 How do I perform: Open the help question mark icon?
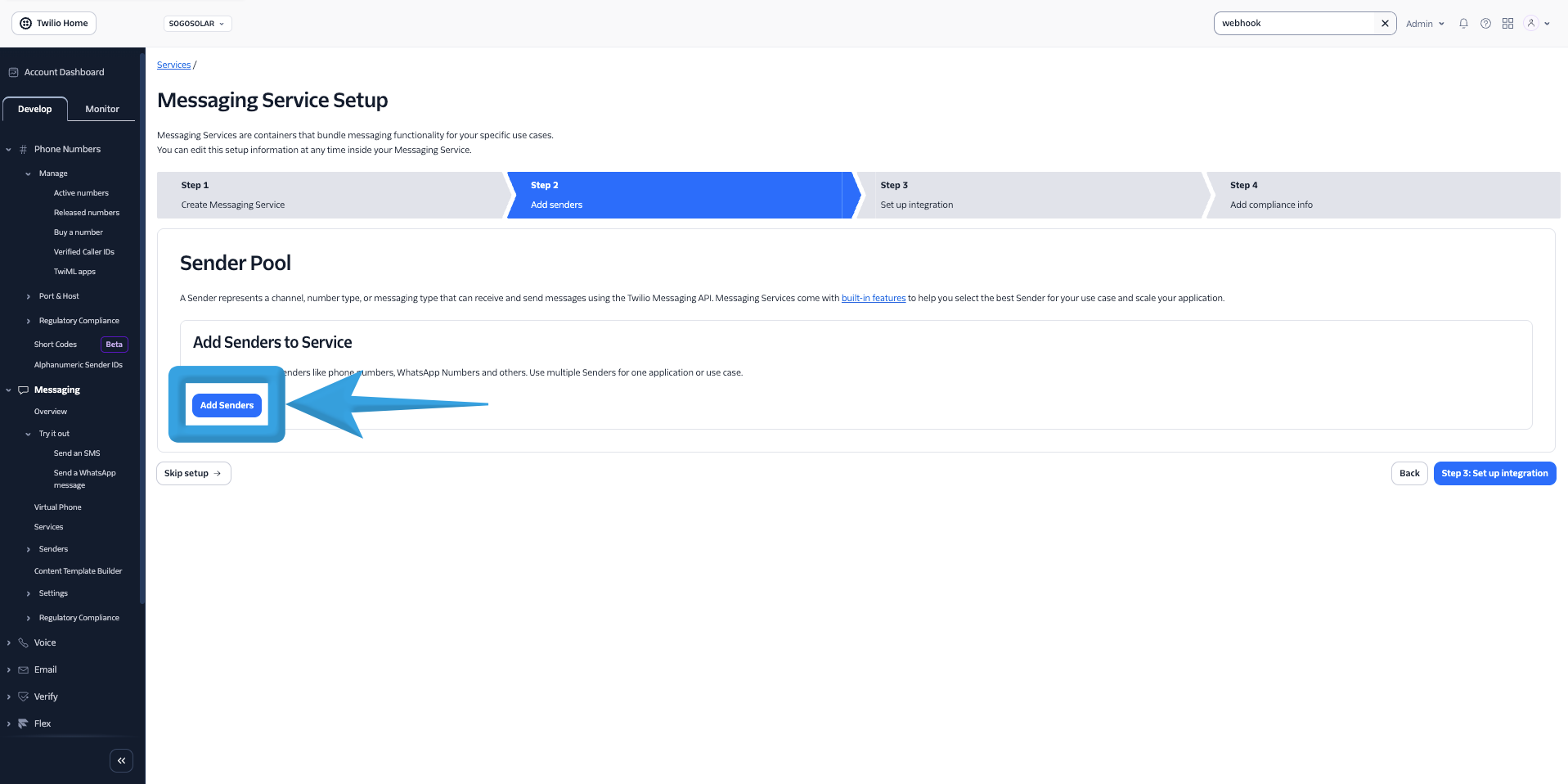[1485, 24]
